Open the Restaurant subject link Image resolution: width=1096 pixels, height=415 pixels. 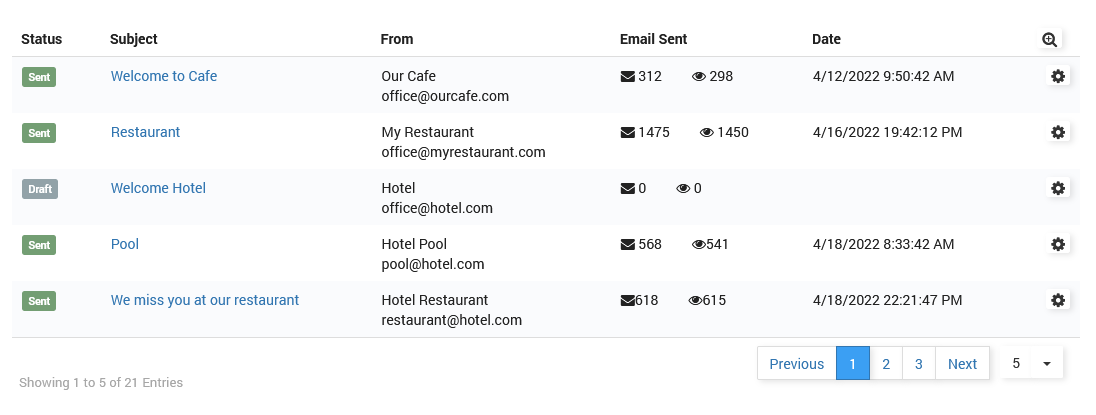pyautogui.click(x=146, y=132)
